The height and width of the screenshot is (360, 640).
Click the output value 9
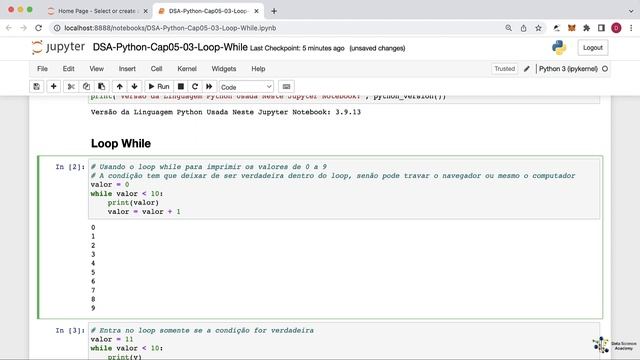pos(93,308)
